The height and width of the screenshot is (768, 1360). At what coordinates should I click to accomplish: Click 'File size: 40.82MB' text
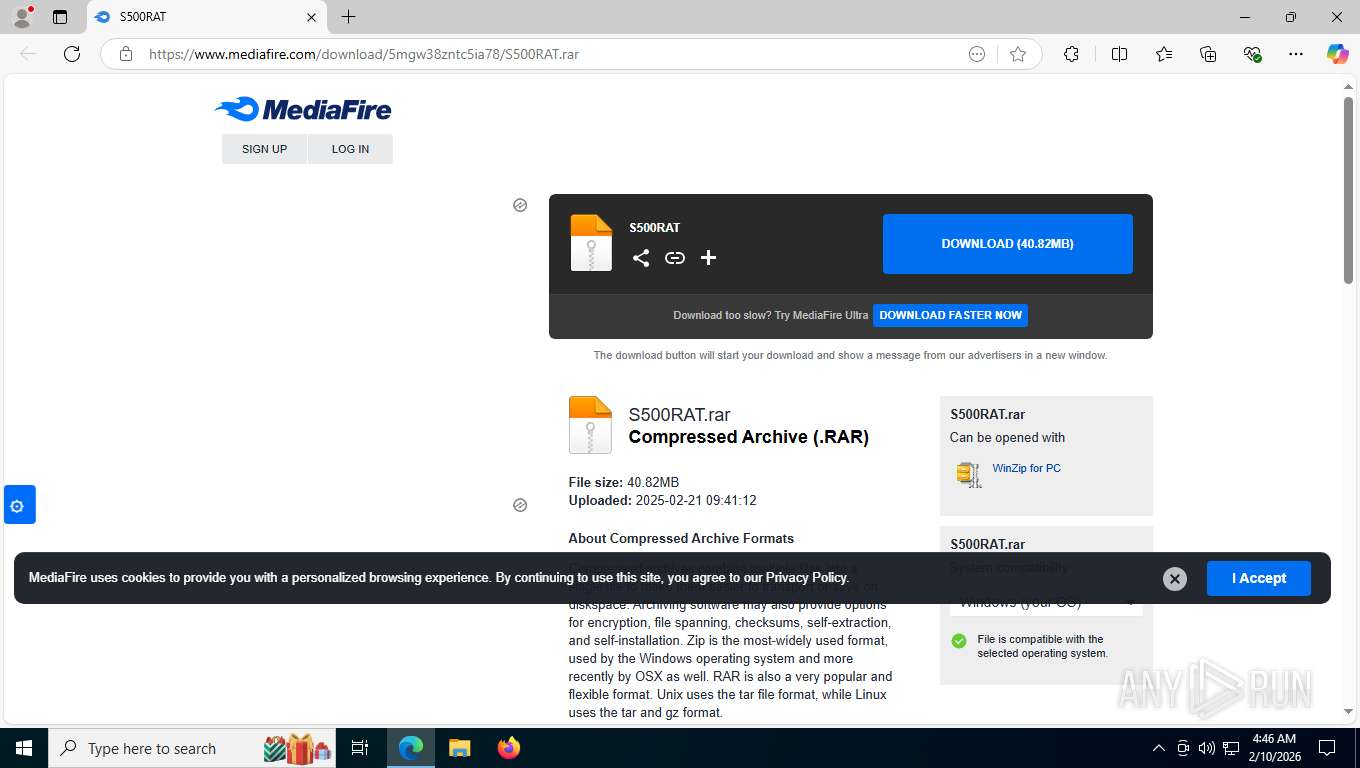[623, 482]
